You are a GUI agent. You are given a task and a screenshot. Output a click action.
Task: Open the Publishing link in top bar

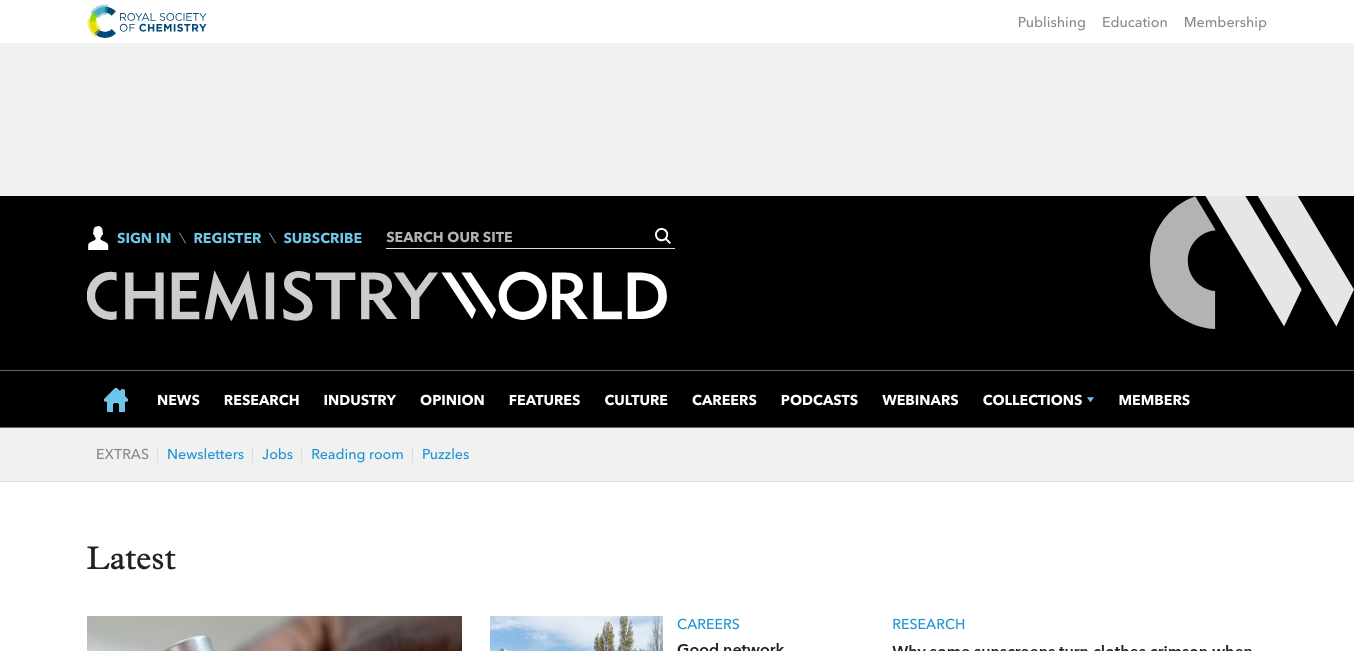coord(1051,22)
